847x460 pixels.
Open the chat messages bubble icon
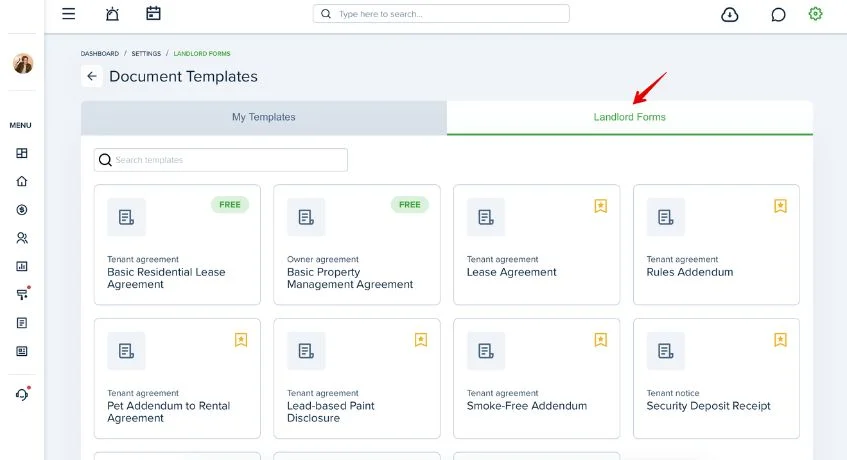(778, 15)
